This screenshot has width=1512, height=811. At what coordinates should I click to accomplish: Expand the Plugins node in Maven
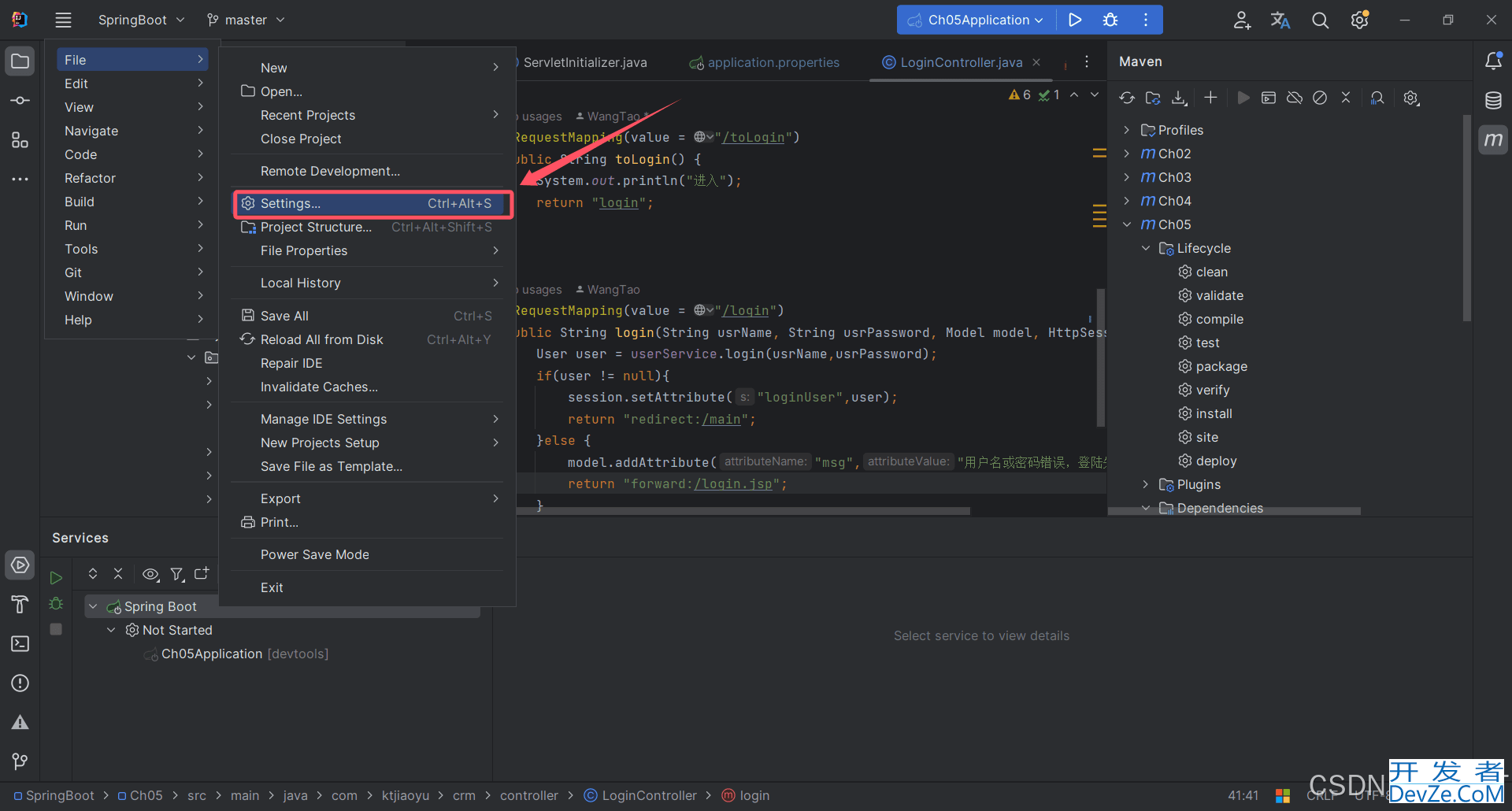[x=1146, y=484]
